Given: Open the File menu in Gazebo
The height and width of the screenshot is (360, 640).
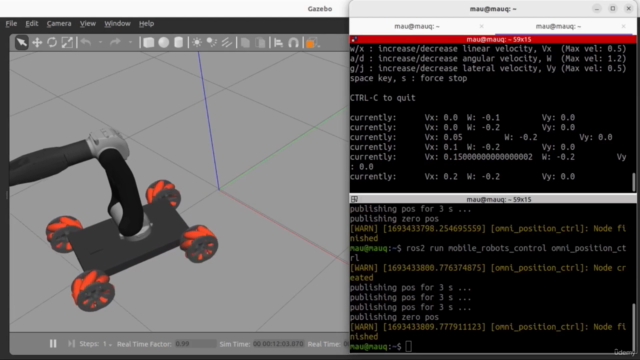Looking at the screenshot, I should pos(11,24).
